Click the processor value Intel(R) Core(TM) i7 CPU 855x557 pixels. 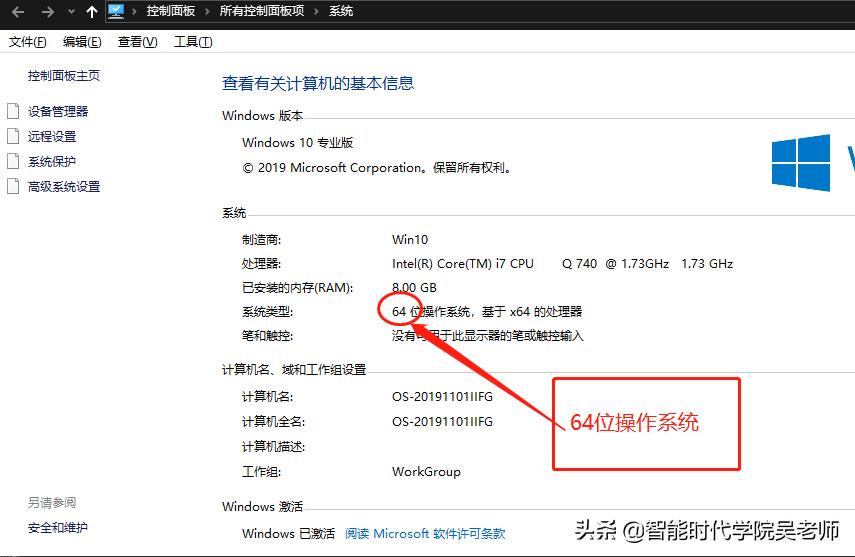click(462, 264)
